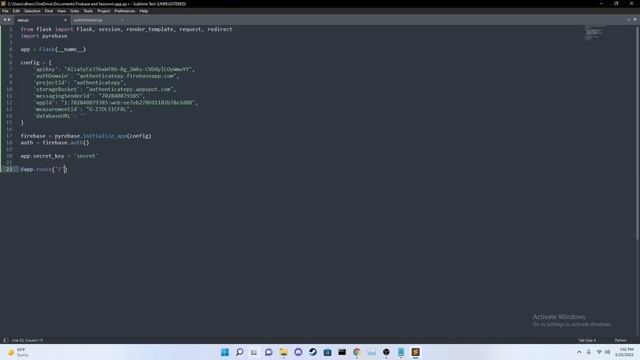Click line number 17 in gutter
This screenshot has height=360, width=640.
(x=9, y=136)
